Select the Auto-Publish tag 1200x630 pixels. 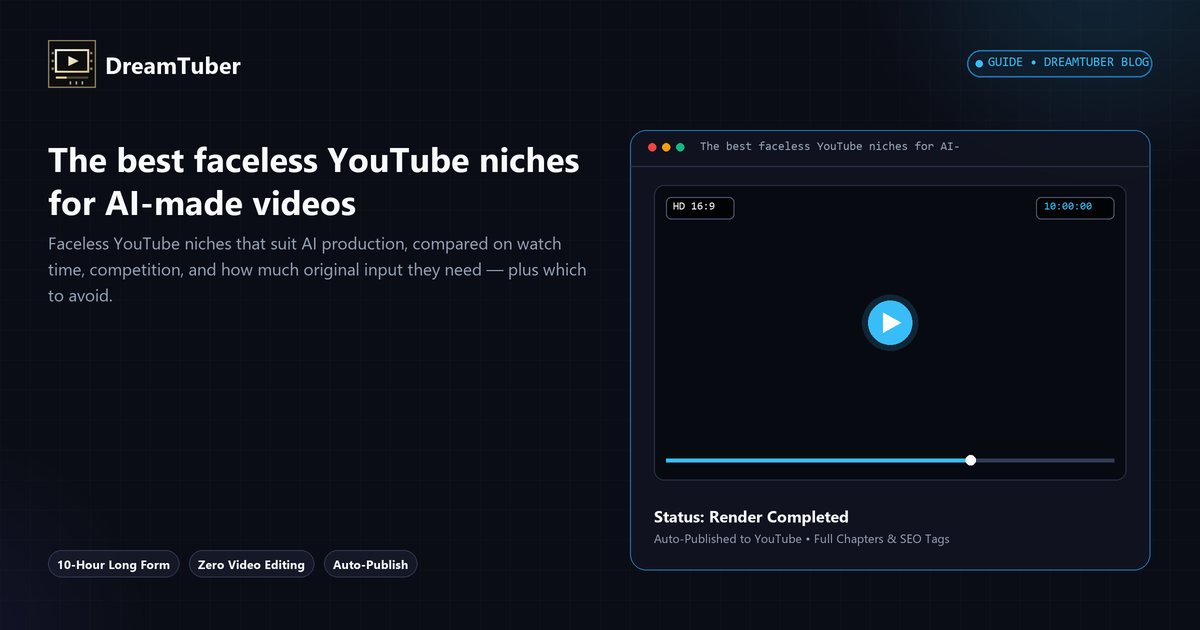click(x=370, y=564)
